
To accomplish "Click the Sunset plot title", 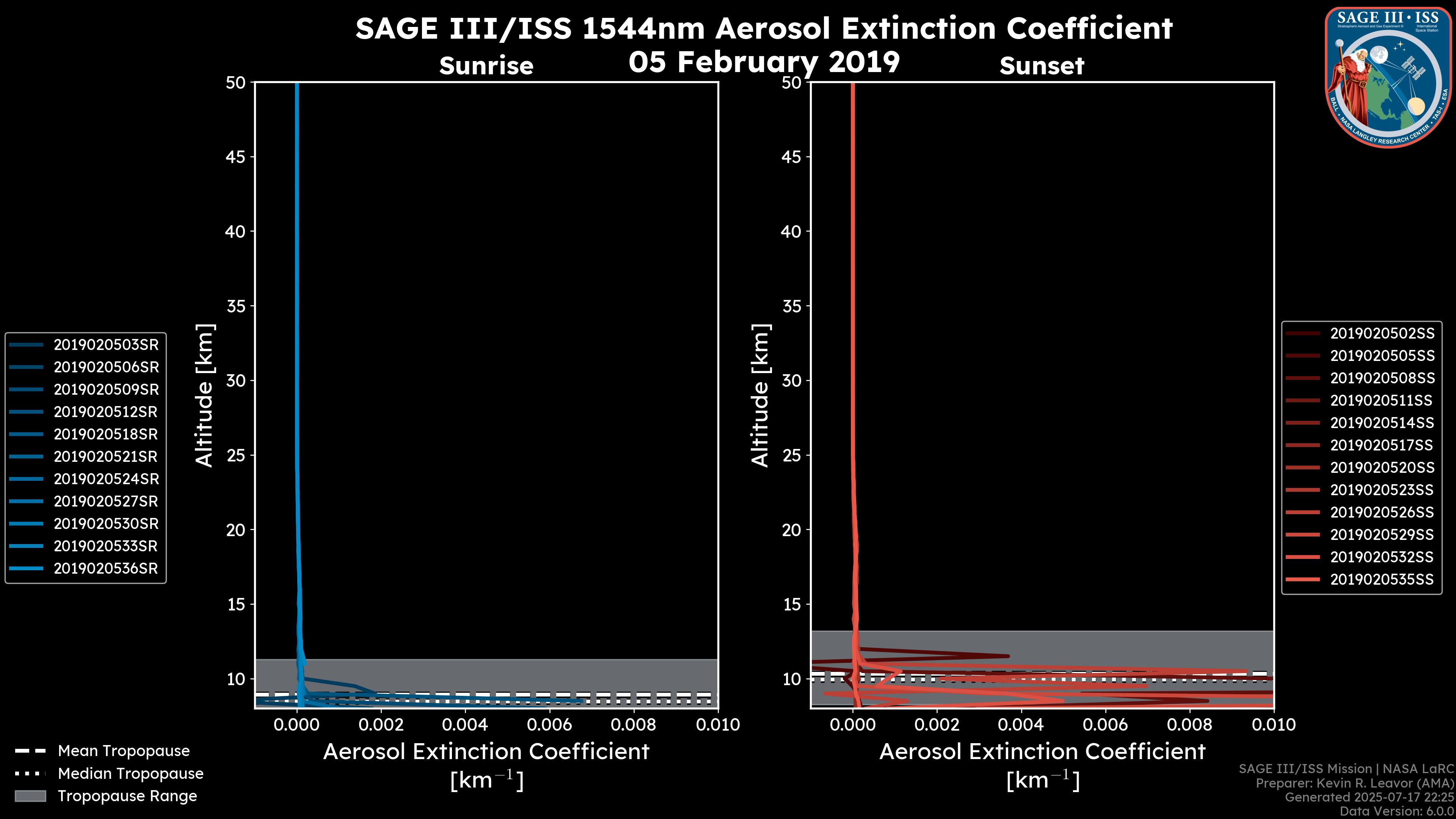I will [1042, 66].
